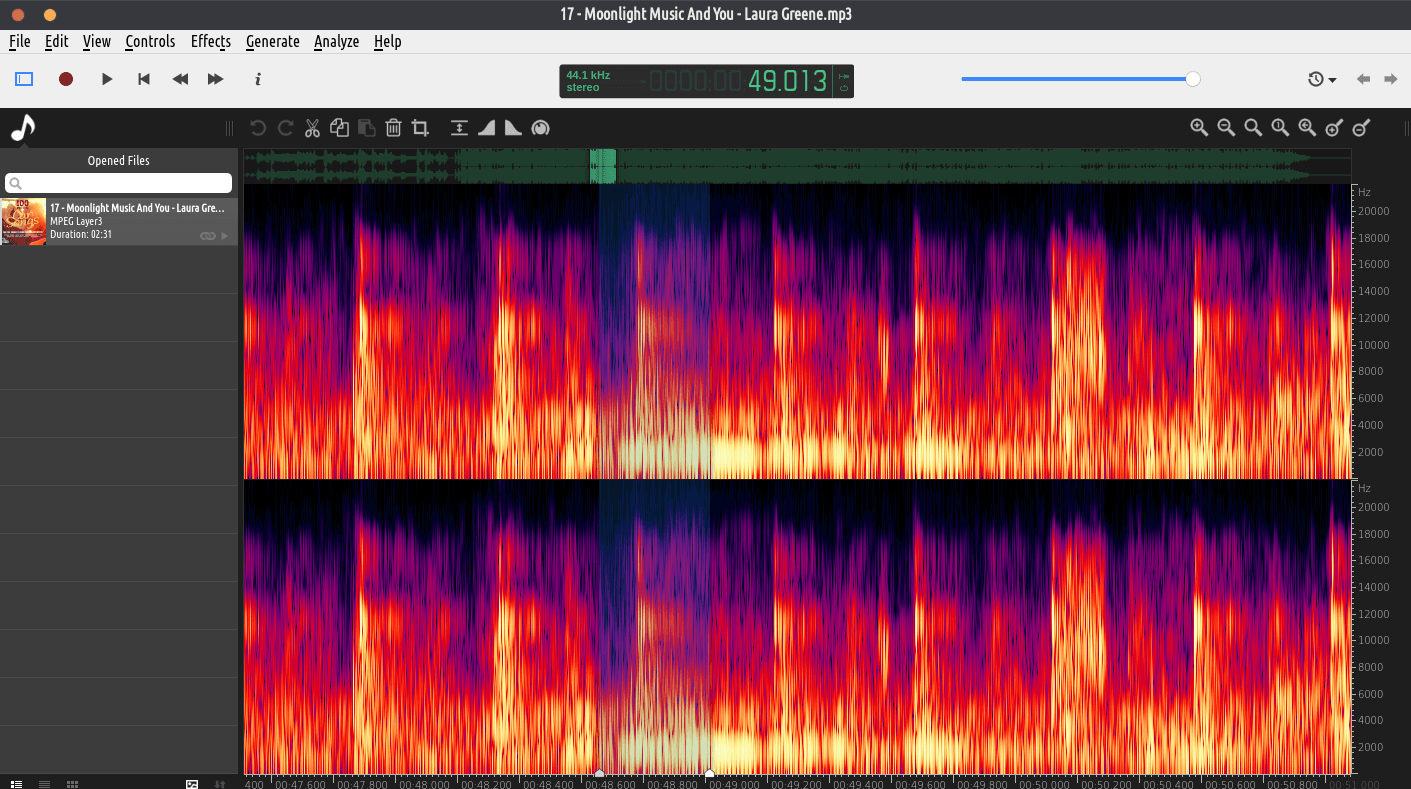Cut the selection with scissors icon
This screenshot has height=789, width=1411.
pyautogui.click(x=312, y=128)
